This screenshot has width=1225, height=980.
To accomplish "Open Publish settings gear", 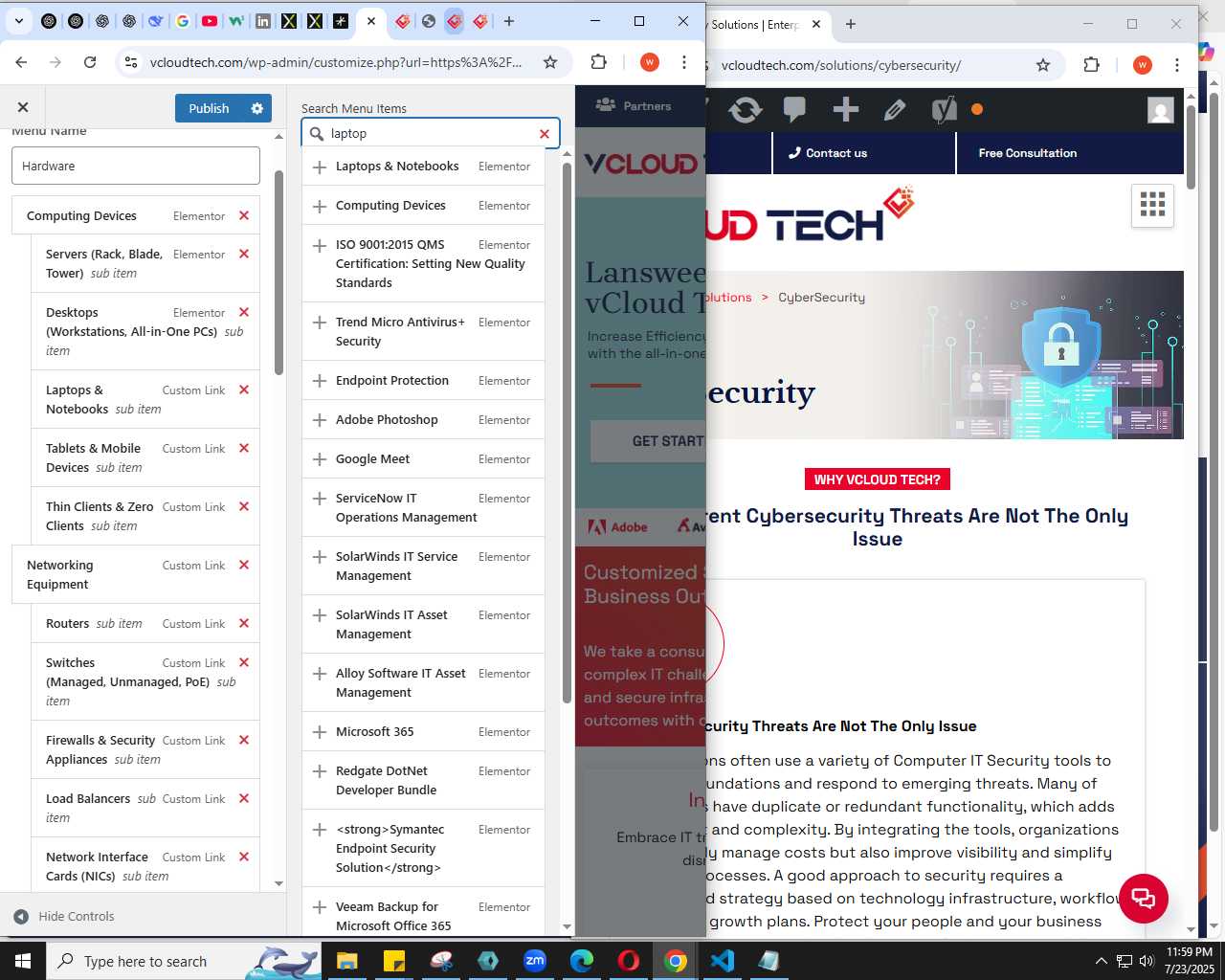I will point(256,108).
